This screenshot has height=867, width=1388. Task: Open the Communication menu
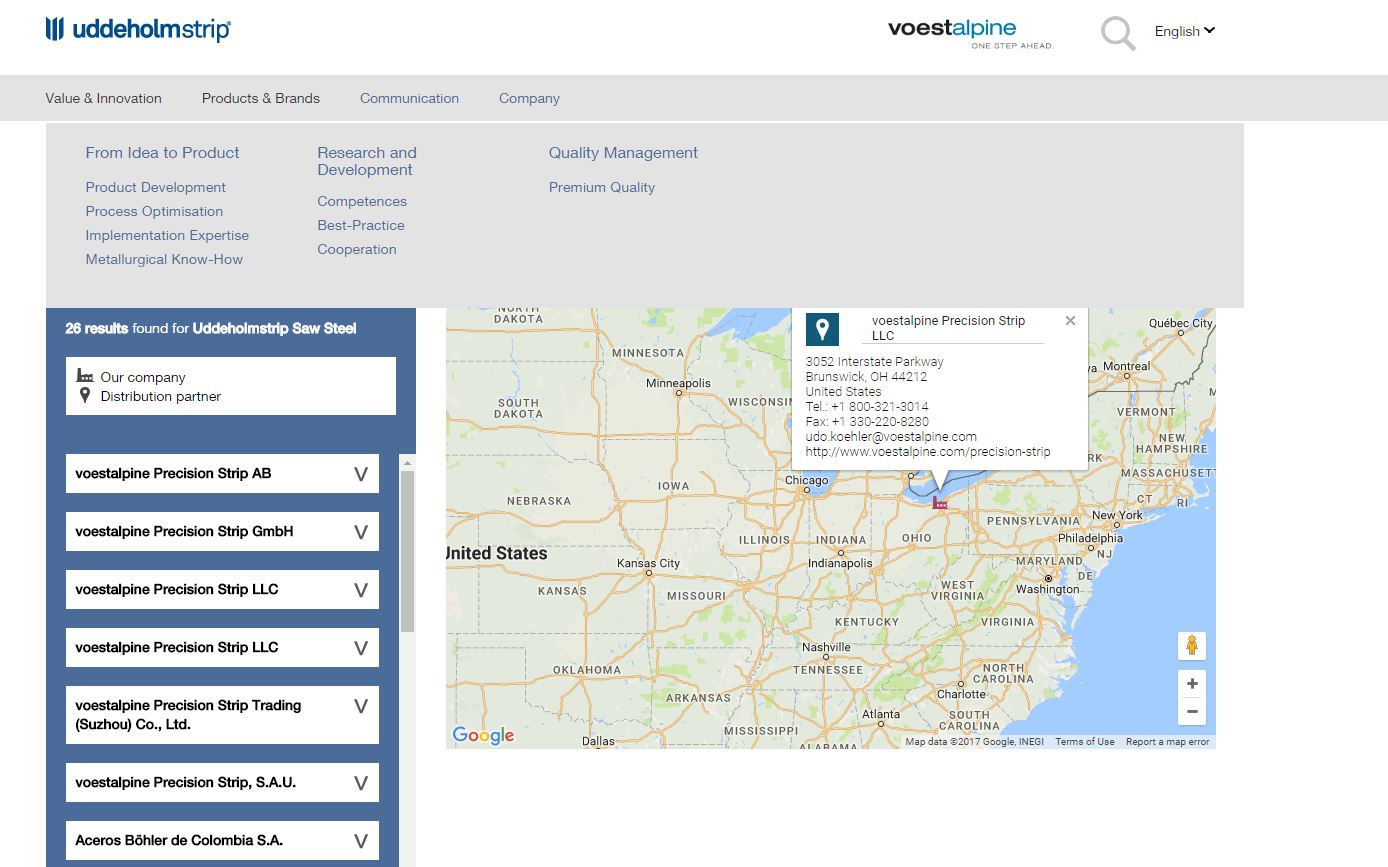coord(409,98)
